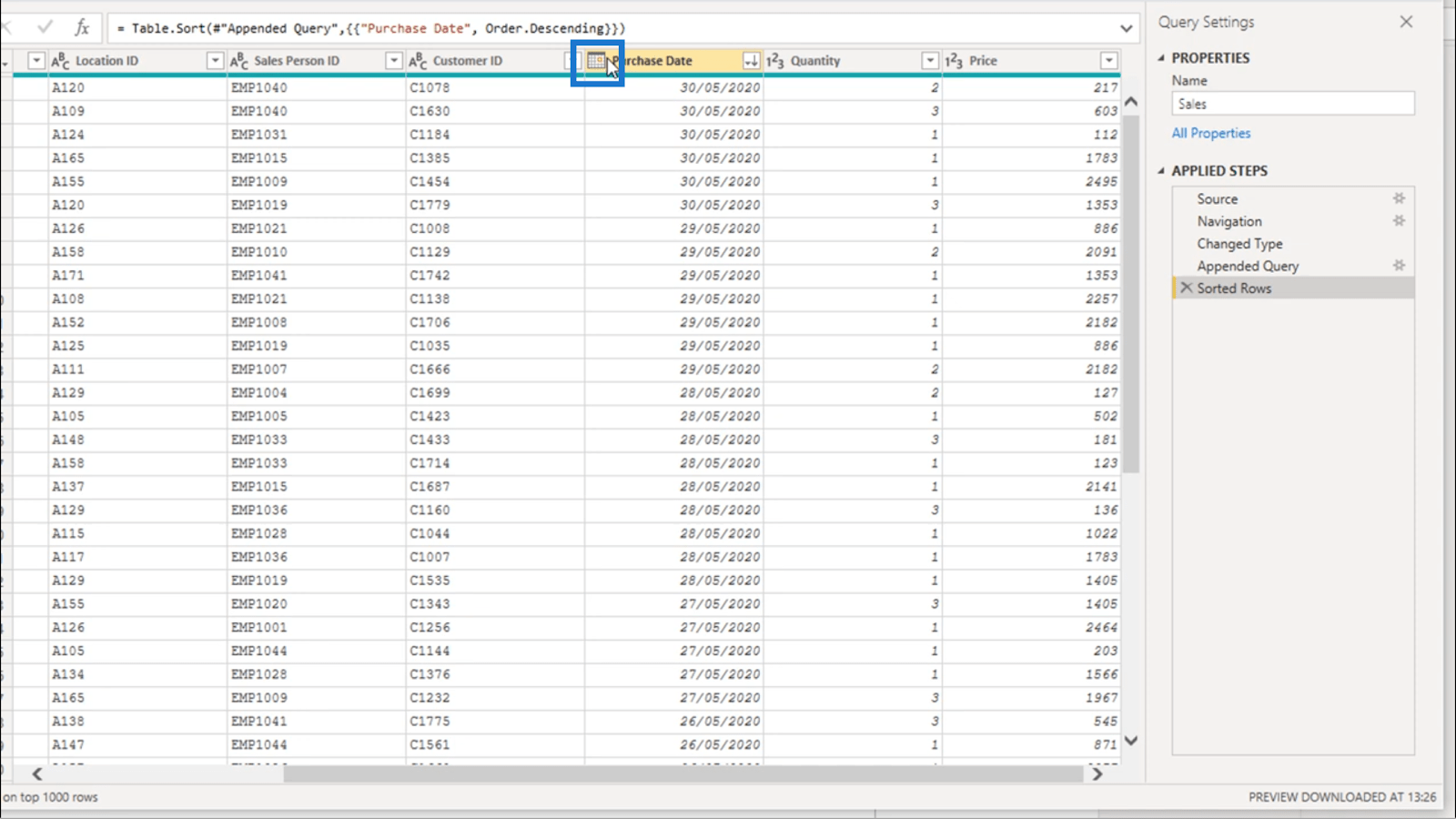Select the Sorted Rows step
This screenshot has width=1456, height=819.
coord(1293,288)
